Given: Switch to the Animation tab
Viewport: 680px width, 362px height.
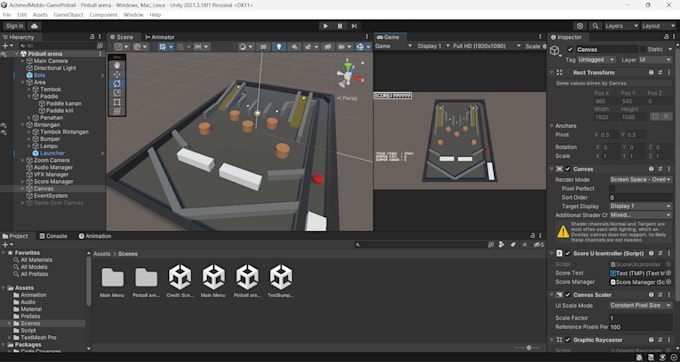Looking at the screenshot, I should (x=95, y=236).
